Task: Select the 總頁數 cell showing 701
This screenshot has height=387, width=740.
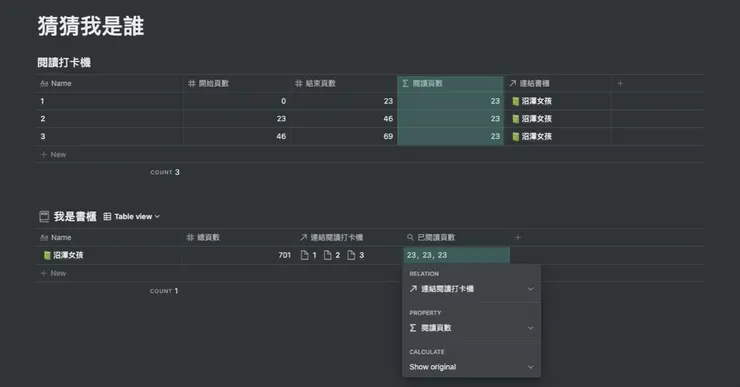Action: (x=238, y=255)
